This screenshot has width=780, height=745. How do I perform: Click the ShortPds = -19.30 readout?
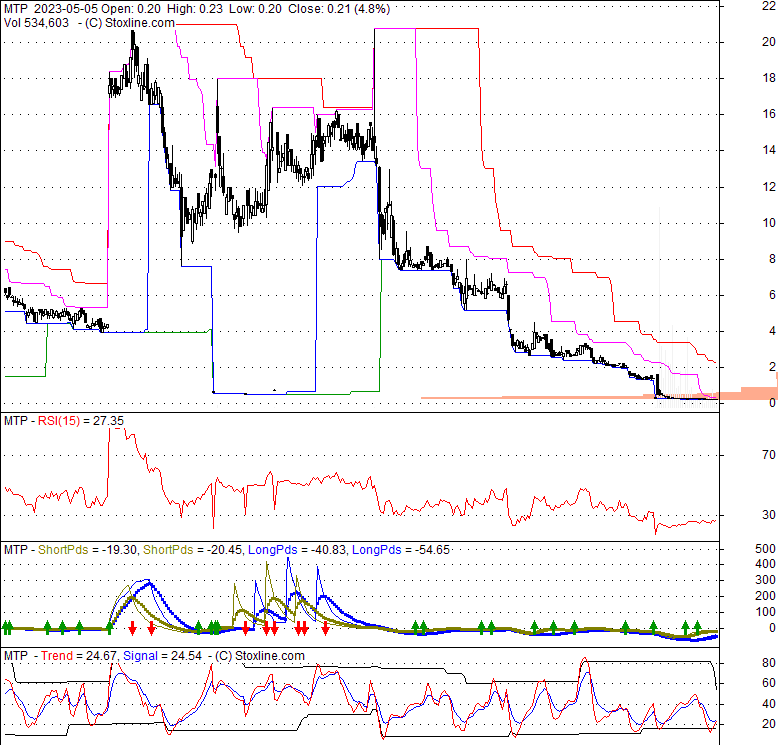click(x=87, y=550)
